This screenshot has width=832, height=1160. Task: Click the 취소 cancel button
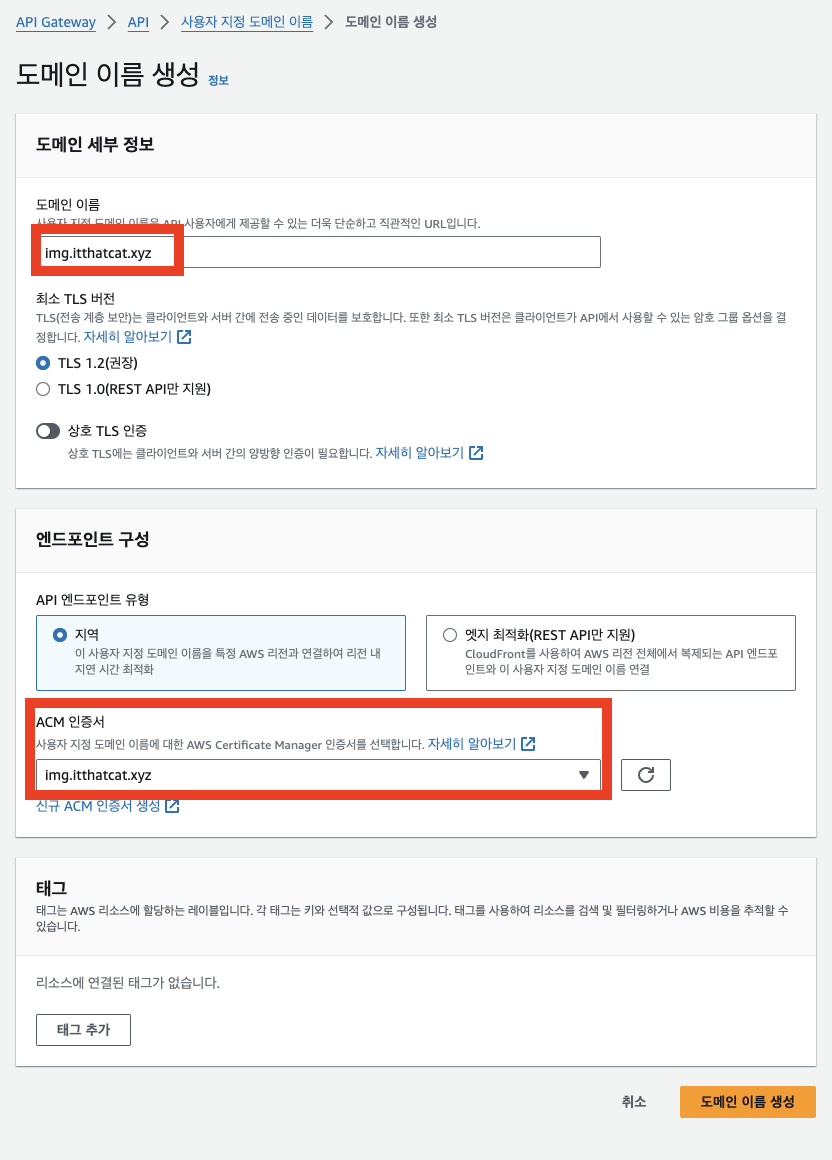click(634, 1102)
